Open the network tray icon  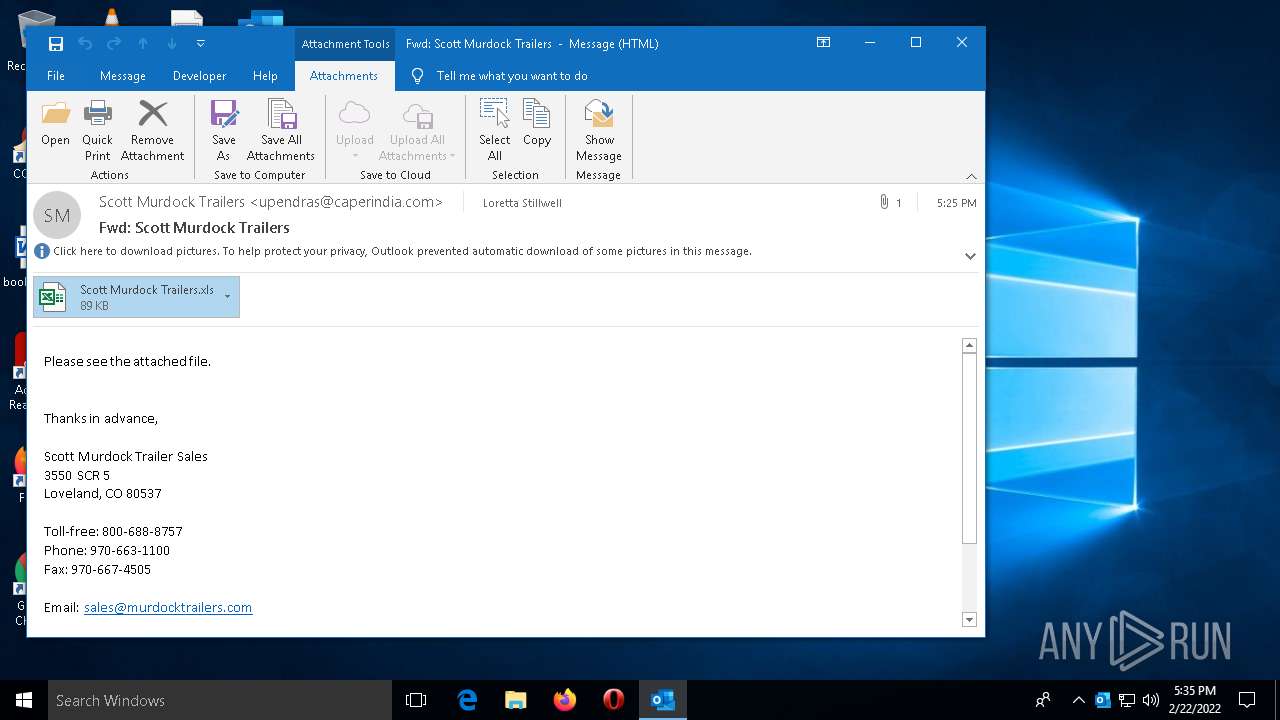click(x=1127, y=700)
